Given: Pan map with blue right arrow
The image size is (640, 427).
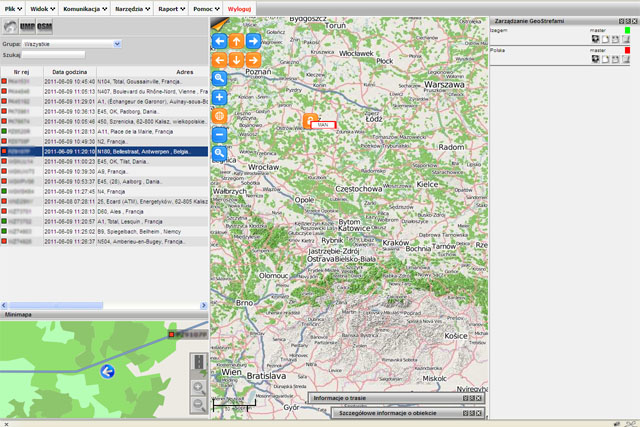Looking at the screenshot, I should pos(253,41).
